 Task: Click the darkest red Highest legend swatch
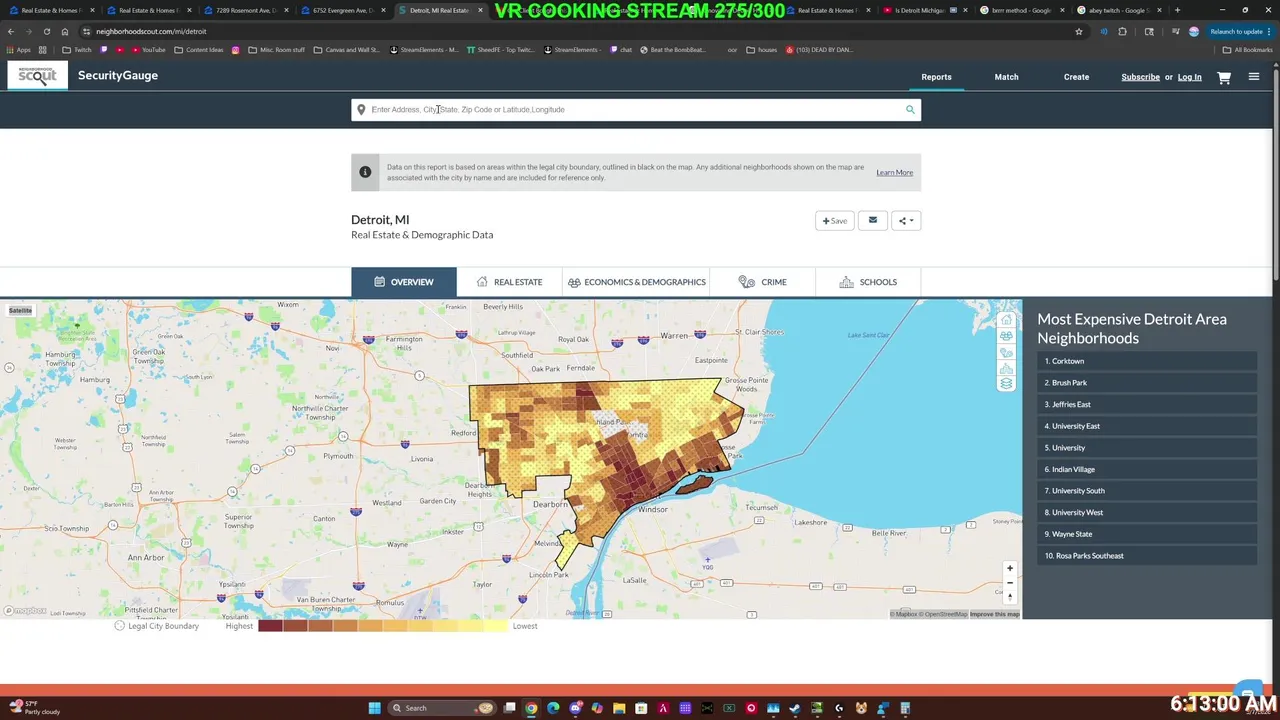(270, 626)
